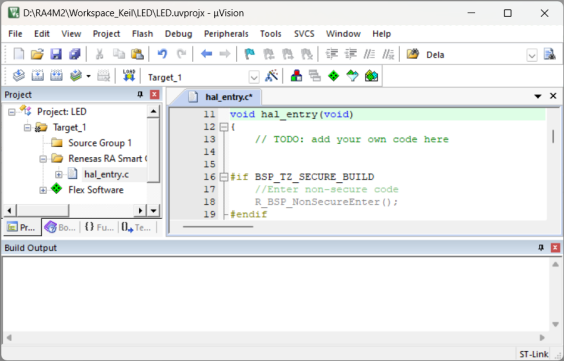Collapse the Target_1 tree node

pos(27,128)
